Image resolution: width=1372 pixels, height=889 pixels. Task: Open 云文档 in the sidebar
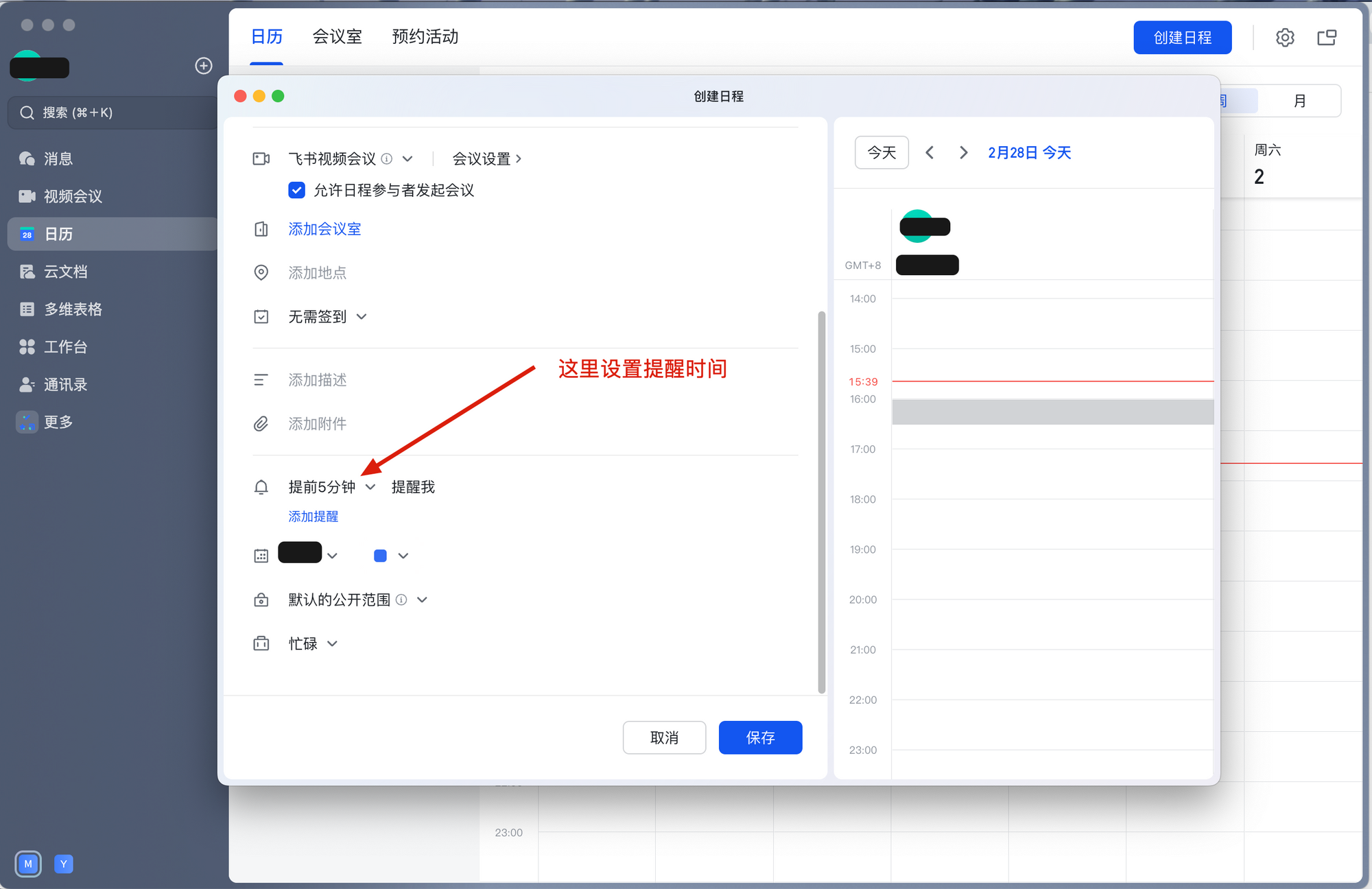click(65, 272)
